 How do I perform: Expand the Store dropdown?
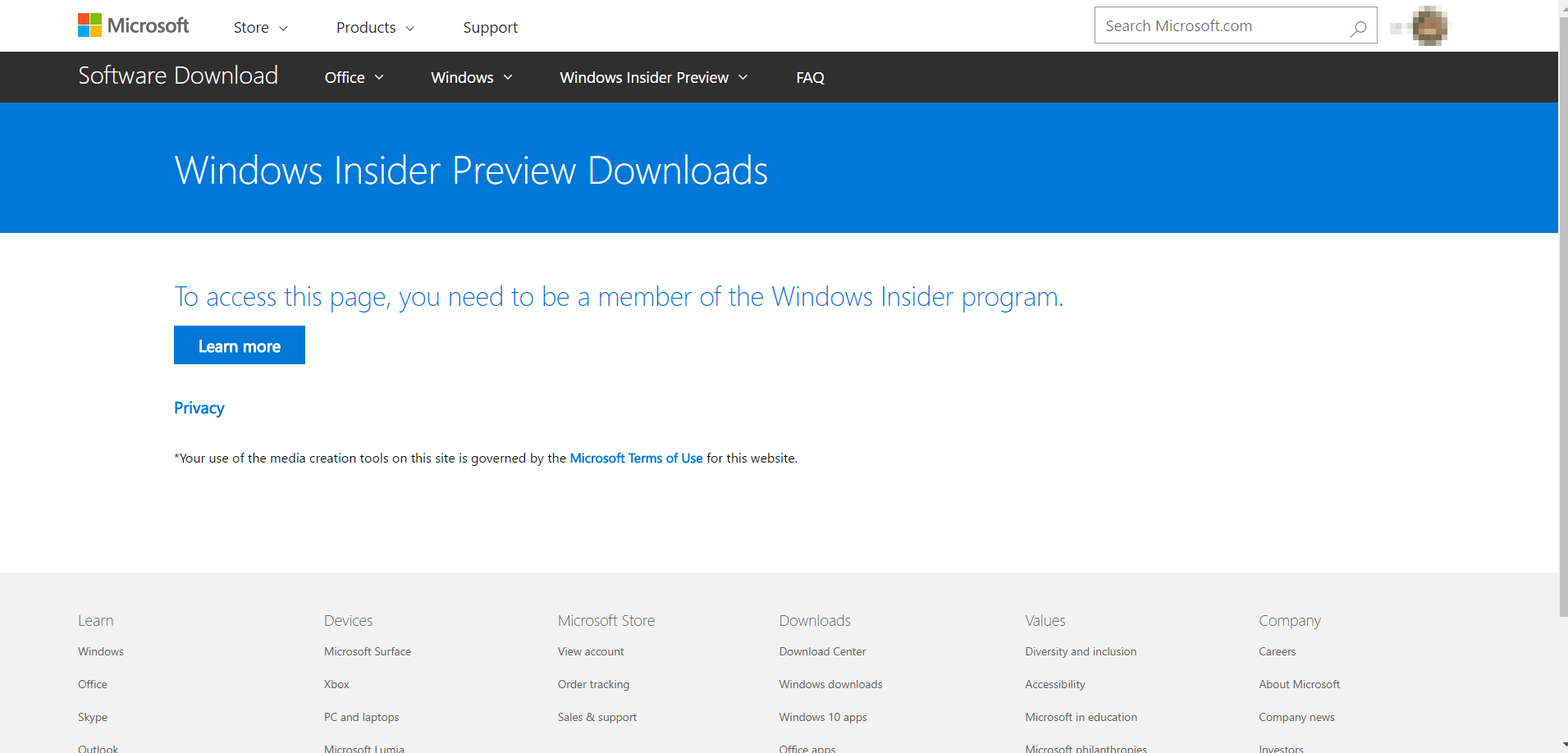(x=260, y=28)
